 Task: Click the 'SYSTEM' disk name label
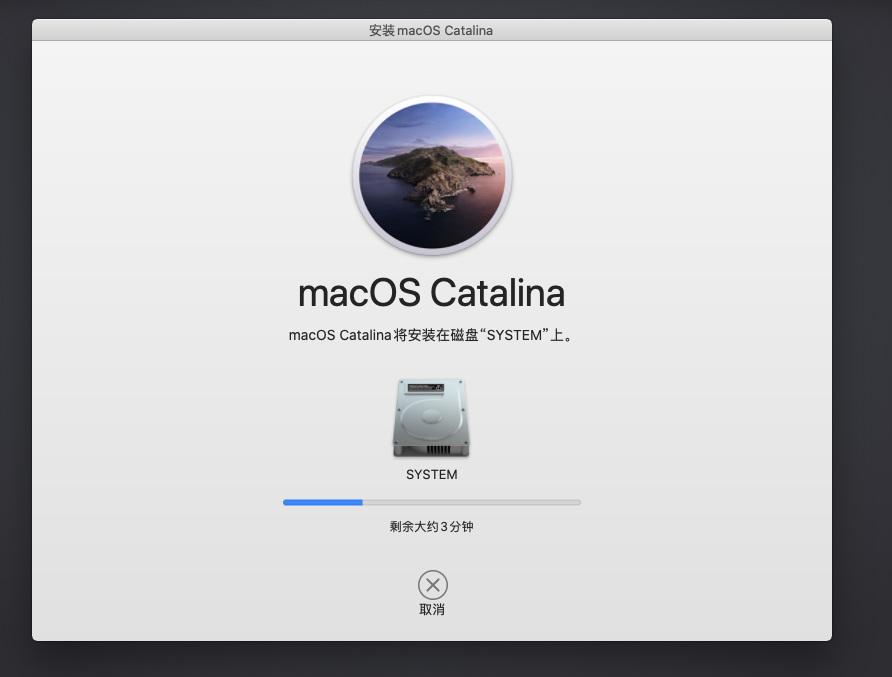pos(432,474)
